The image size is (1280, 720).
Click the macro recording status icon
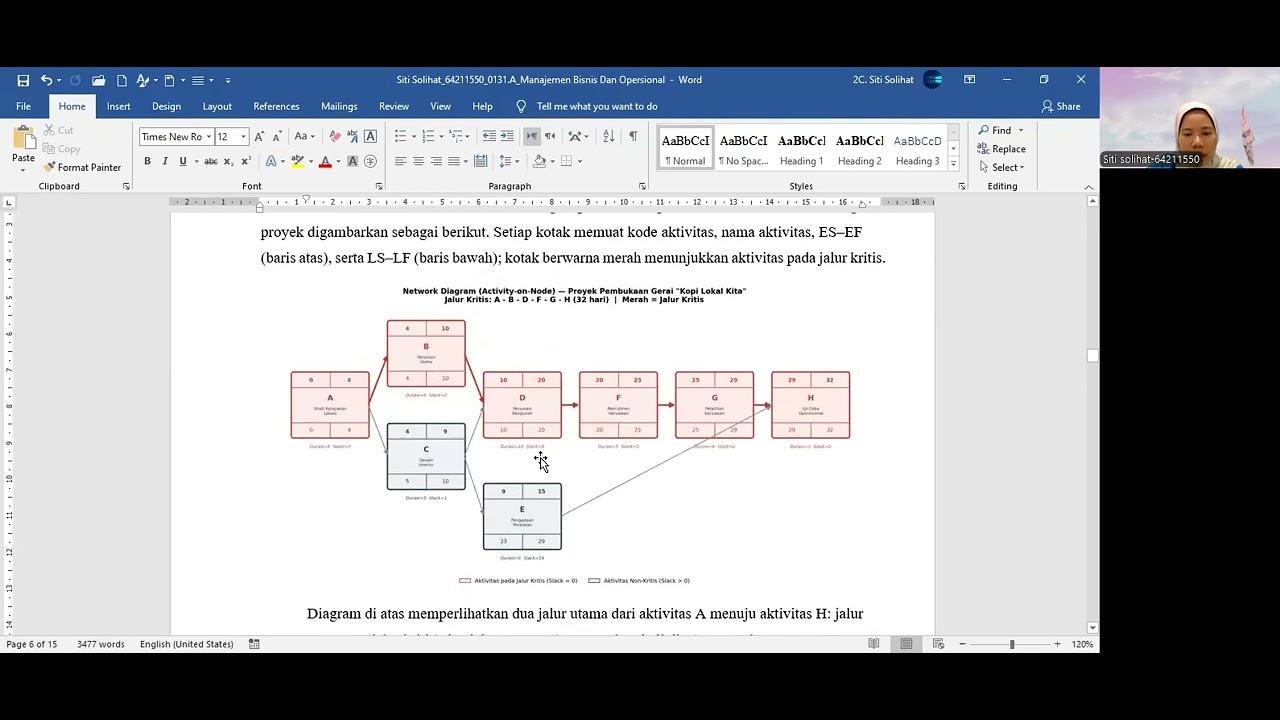click(254, 644)
